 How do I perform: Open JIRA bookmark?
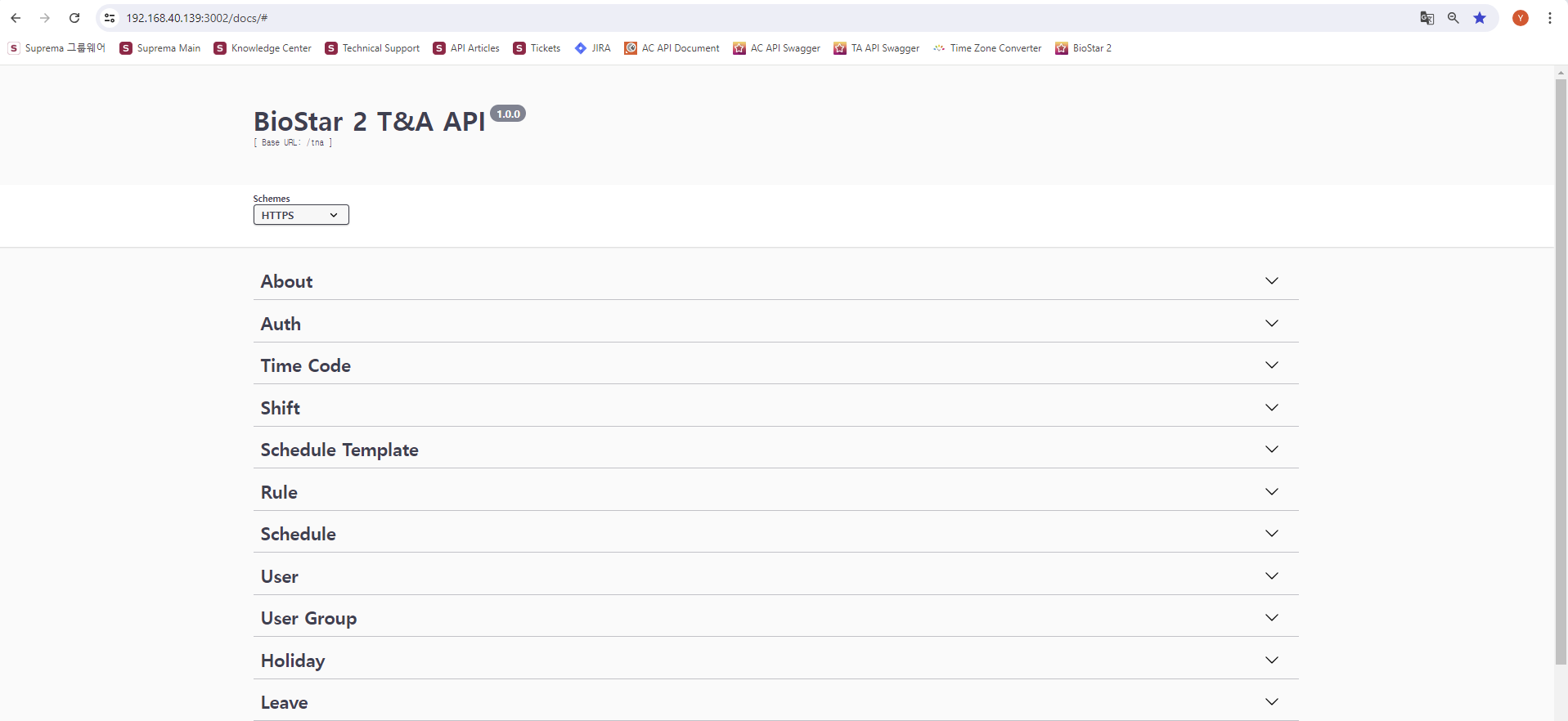[593, 48]
